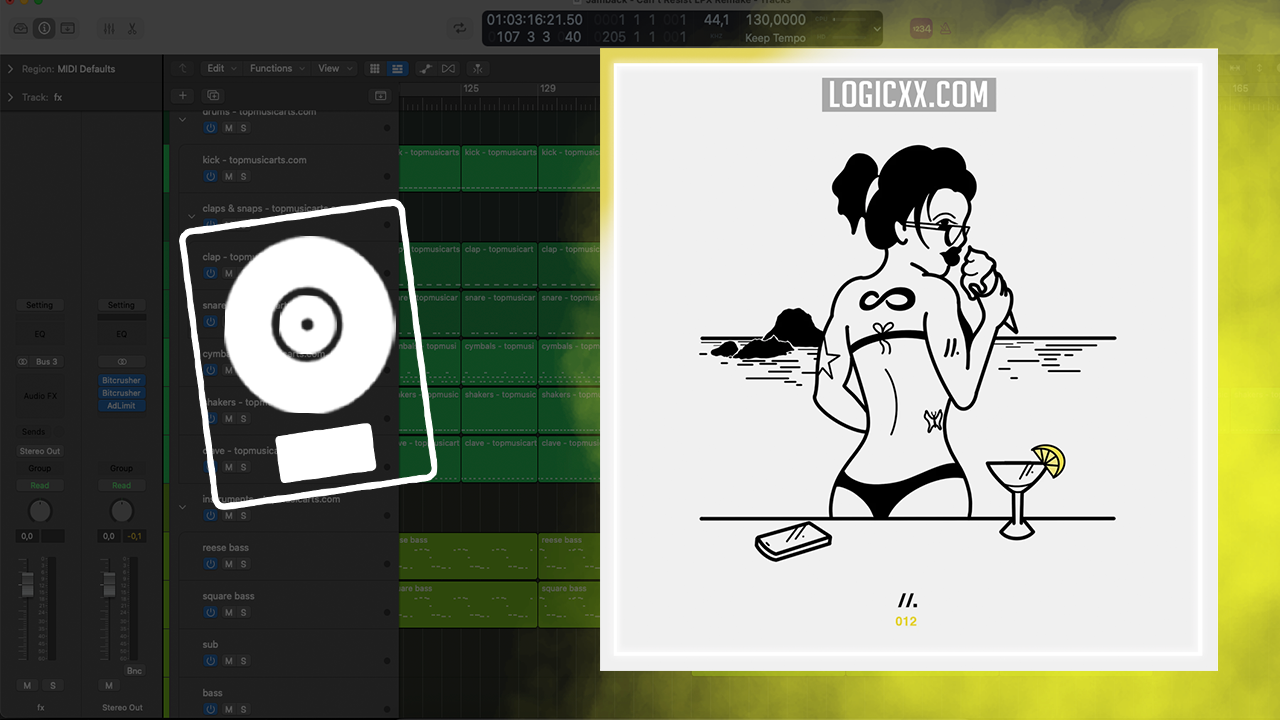Switch to grid view icon
This screenshot has height=720, width=1280.
click(375, 69)
